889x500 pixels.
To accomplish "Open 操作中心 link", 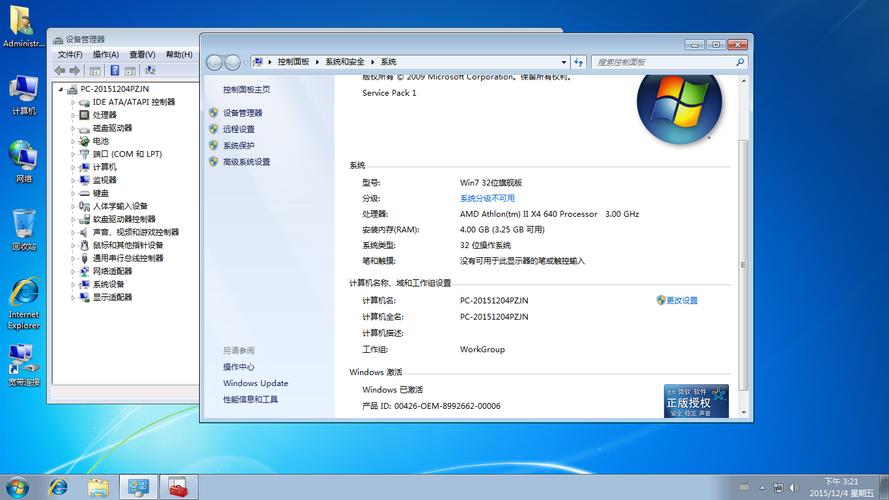I will tap(239, 367).
